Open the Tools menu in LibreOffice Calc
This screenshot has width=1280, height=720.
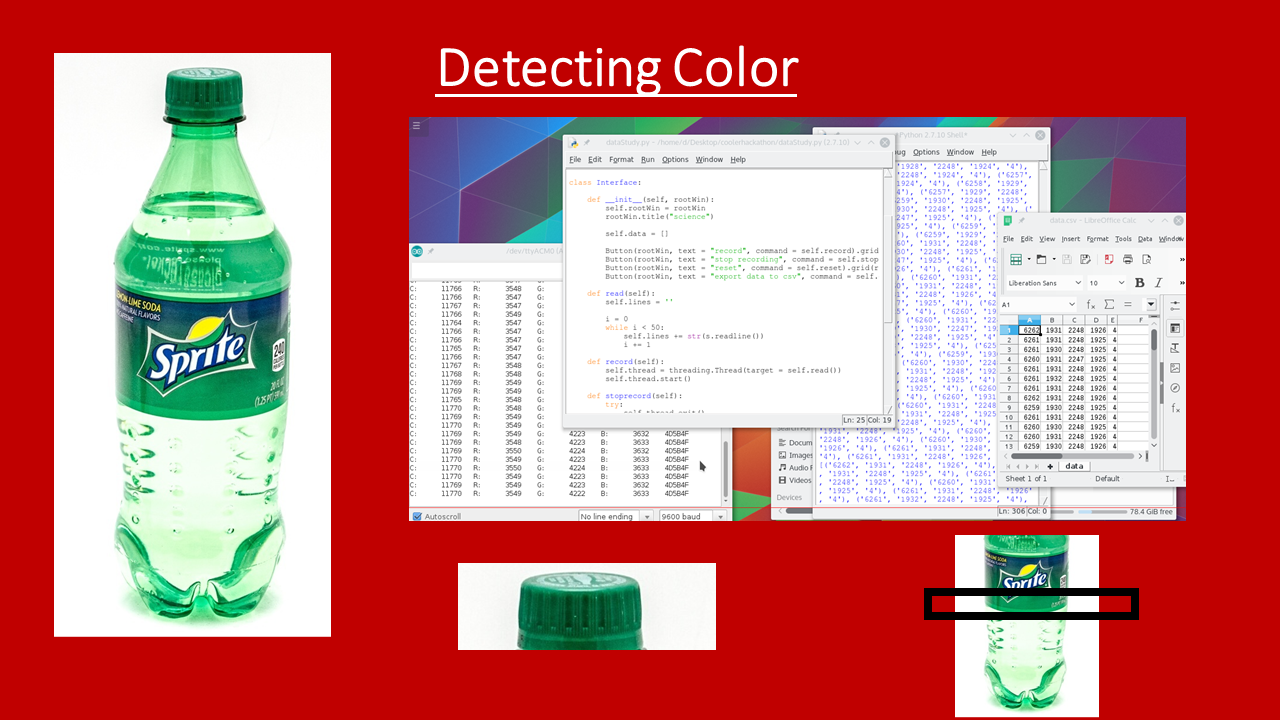tap(1123, 239)
